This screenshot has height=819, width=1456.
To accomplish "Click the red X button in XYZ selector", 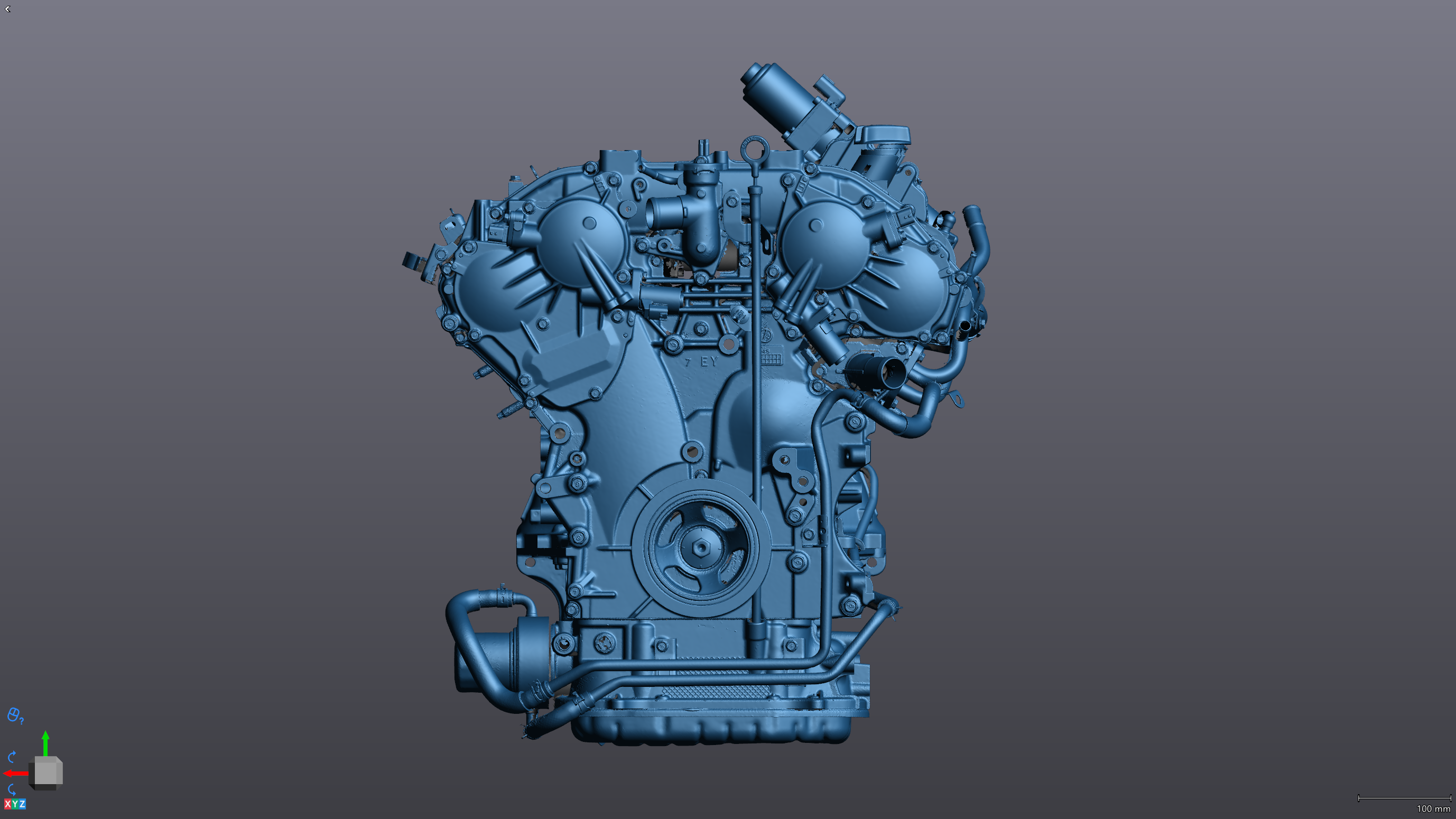I will (7, 804).
